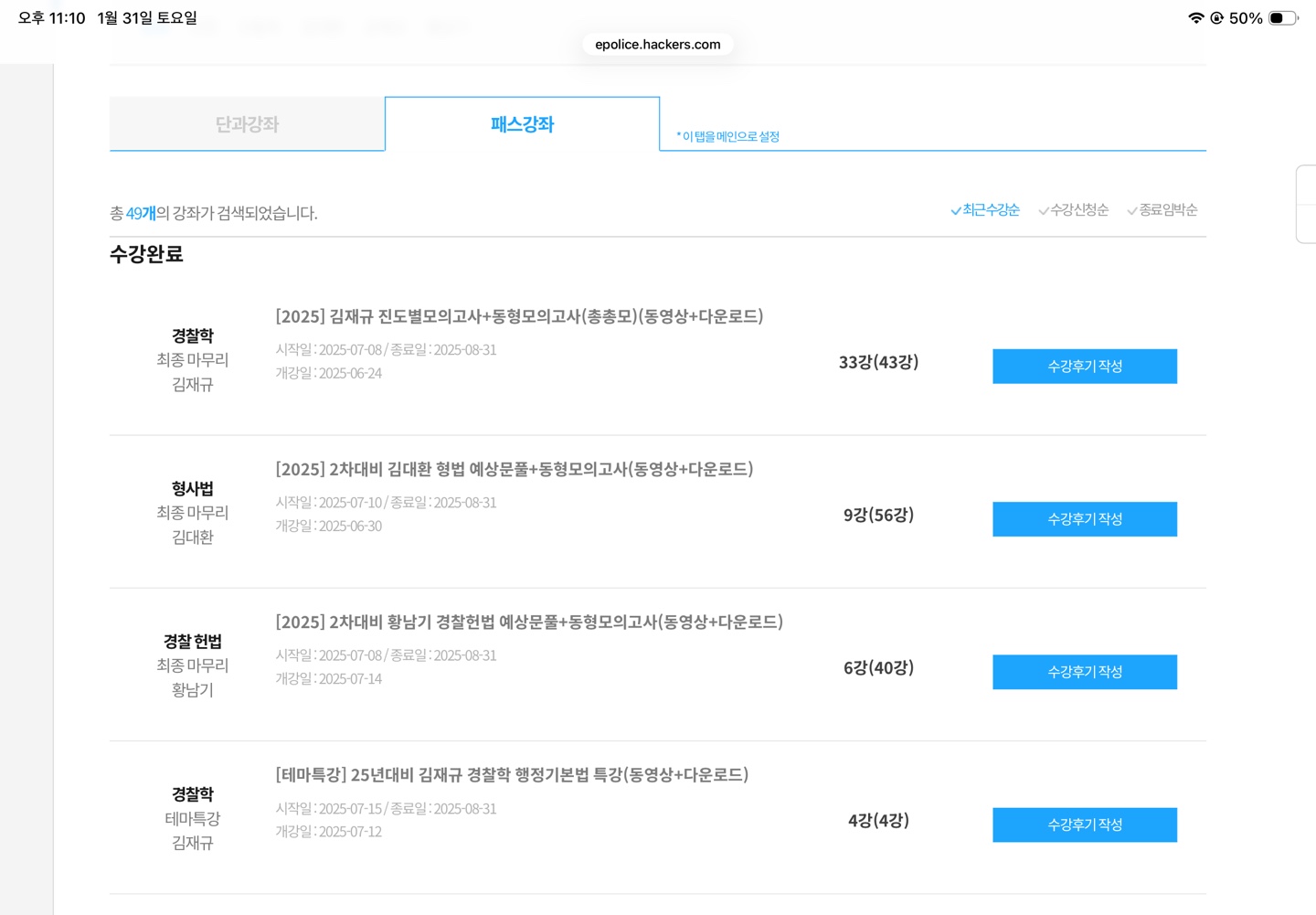Write review for 황남기 경찰헌법 course
The height and width of the screenshot is (915, 1316).
tap(1084, 672)
